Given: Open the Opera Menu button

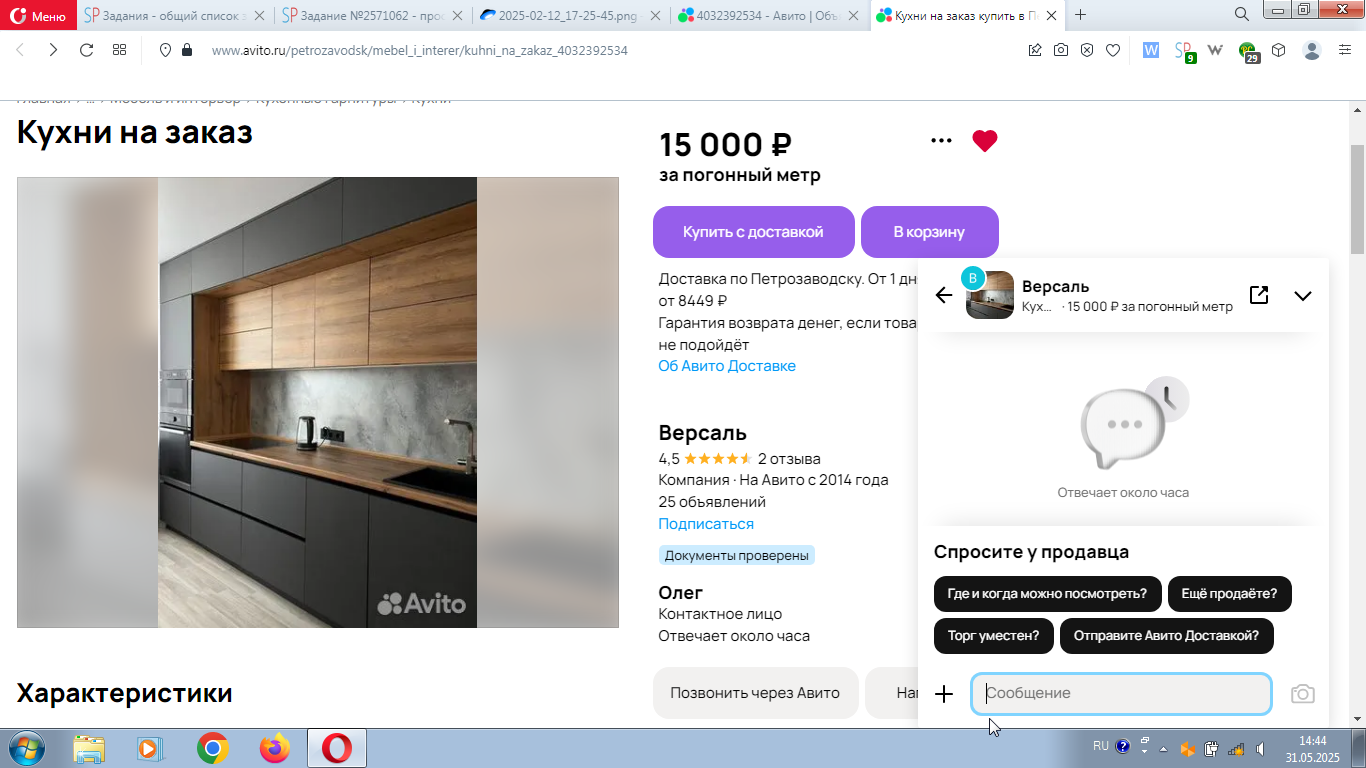Looking at the screenshot, I should [x=38, y=15].
